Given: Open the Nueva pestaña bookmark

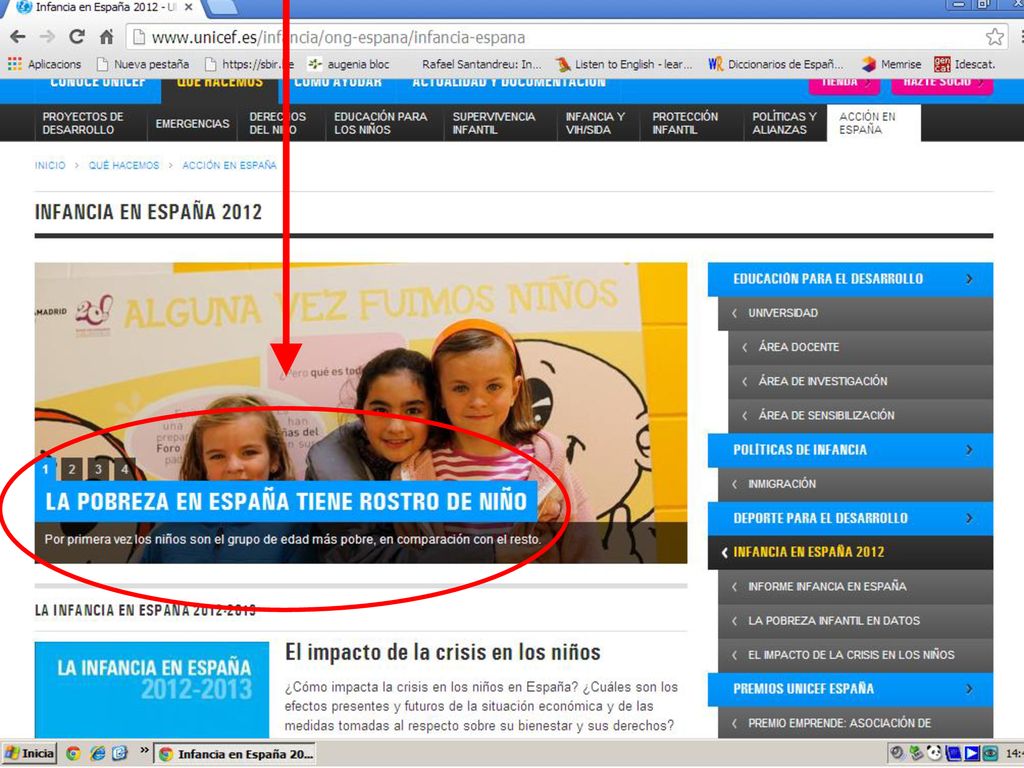Looking at the screenshot, I should pyautogui.click(x=143, y=64).
